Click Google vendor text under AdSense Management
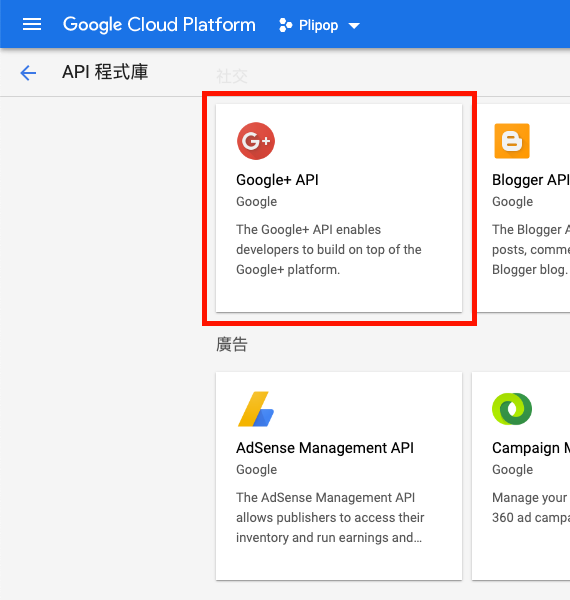Image resolution: width=570 pixels, height=600 pixels. 256,470
